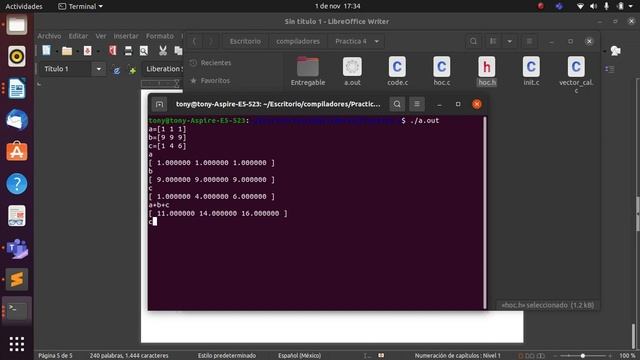The width and height of the screenshot is (640, 360).
Task: Launch Rhythmbox from the dock
Action: pos(17,56)
